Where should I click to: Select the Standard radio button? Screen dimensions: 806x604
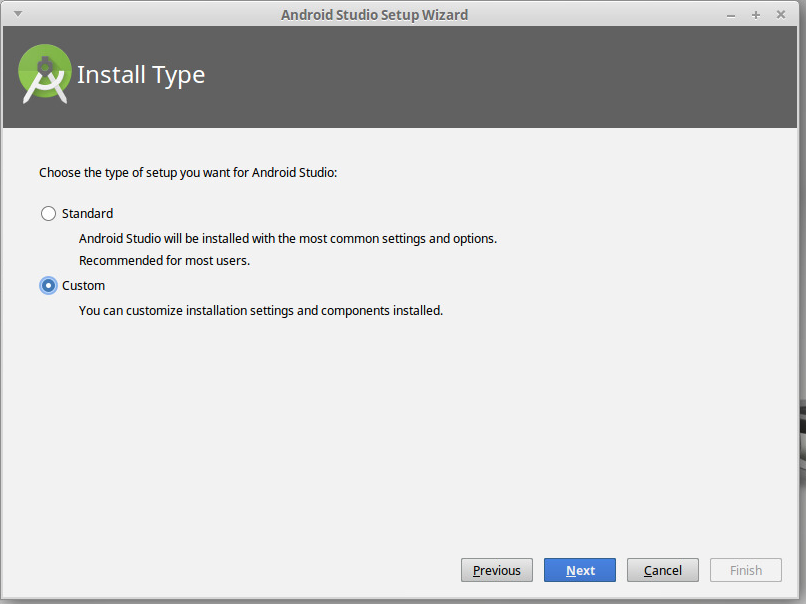(x=48, y=213)
